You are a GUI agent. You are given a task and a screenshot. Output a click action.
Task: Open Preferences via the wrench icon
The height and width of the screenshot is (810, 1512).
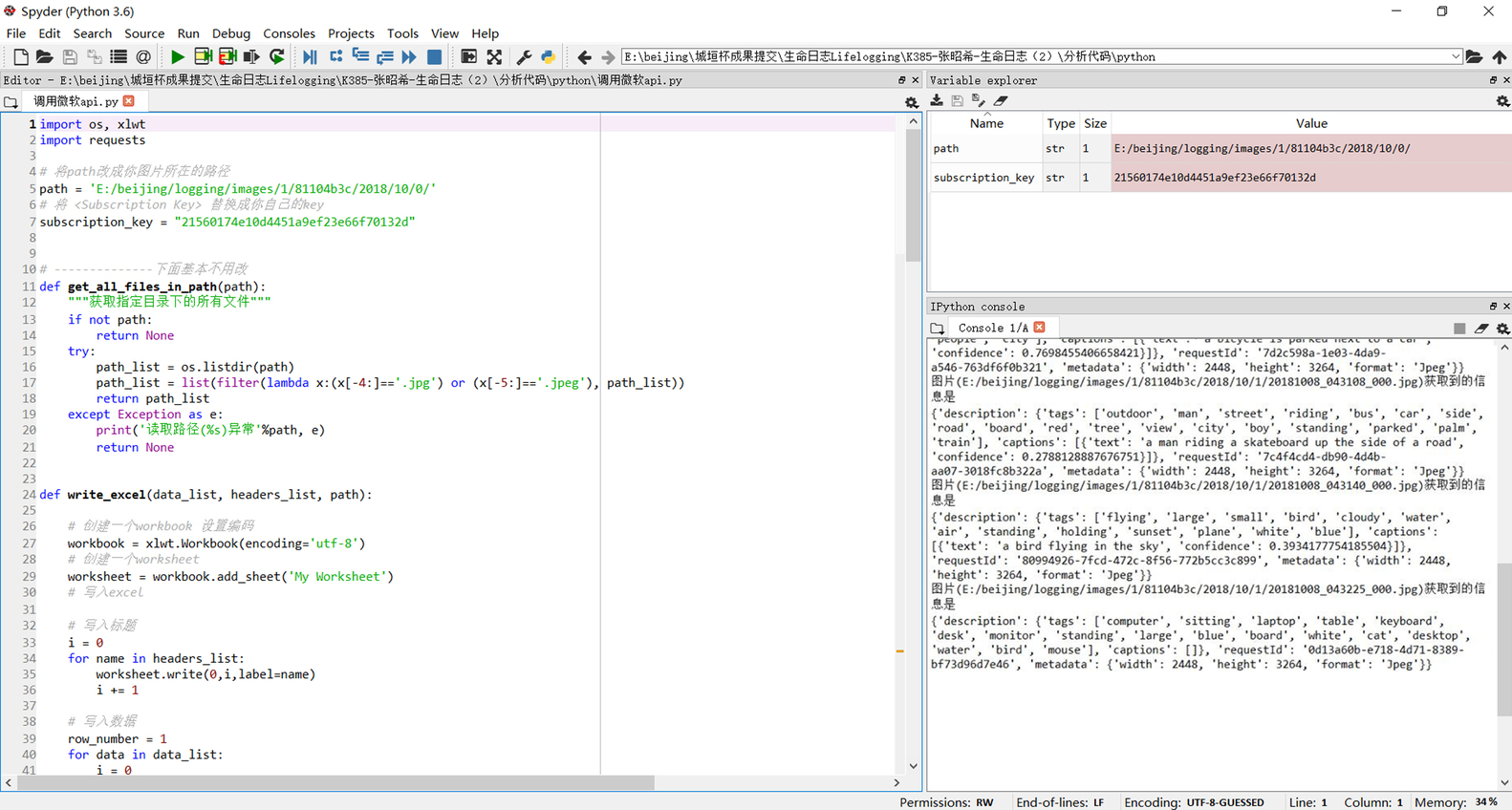click(524, 57)
